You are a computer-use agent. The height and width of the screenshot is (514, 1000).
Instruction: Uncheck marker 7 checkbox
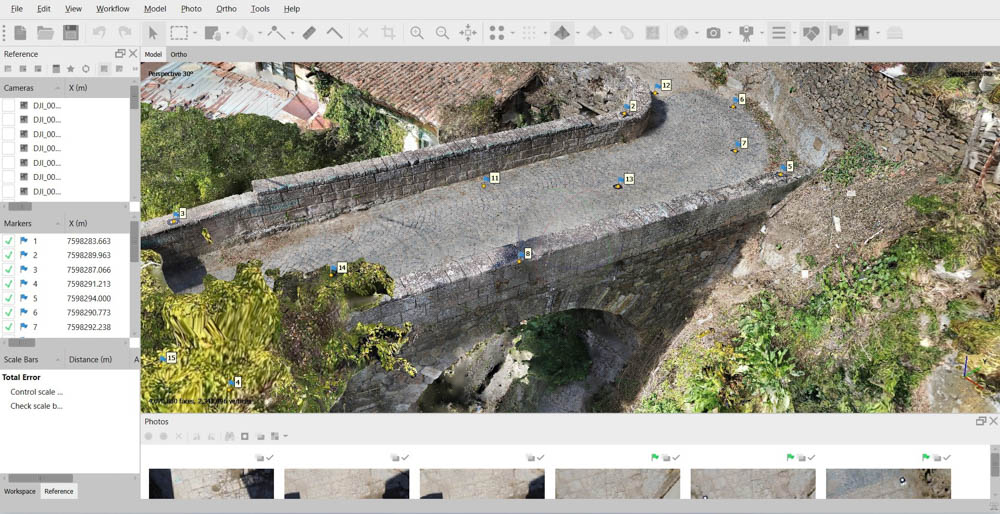[8, 327]
